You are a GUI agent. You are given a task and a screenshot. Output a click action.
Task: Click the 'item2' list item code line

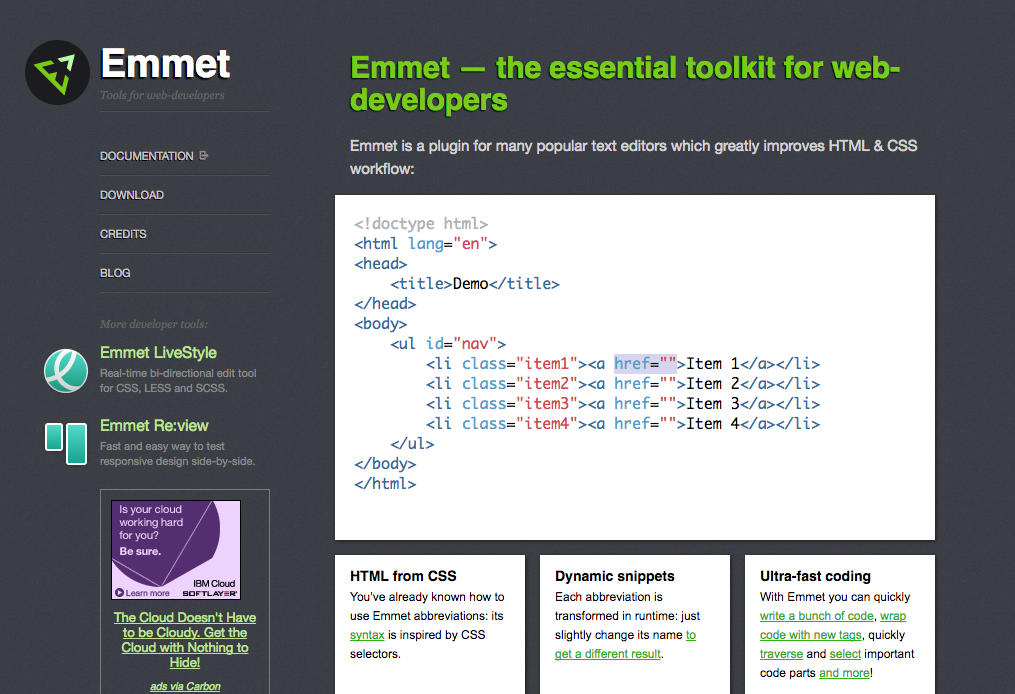click(x=623, y=384)
